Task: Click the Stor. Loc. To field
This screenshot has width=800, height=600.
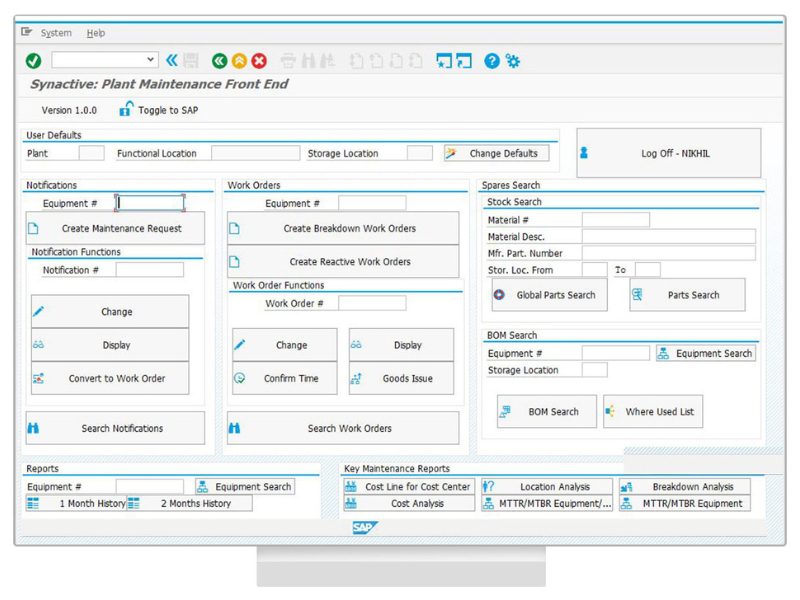Action: coord(648,270)
